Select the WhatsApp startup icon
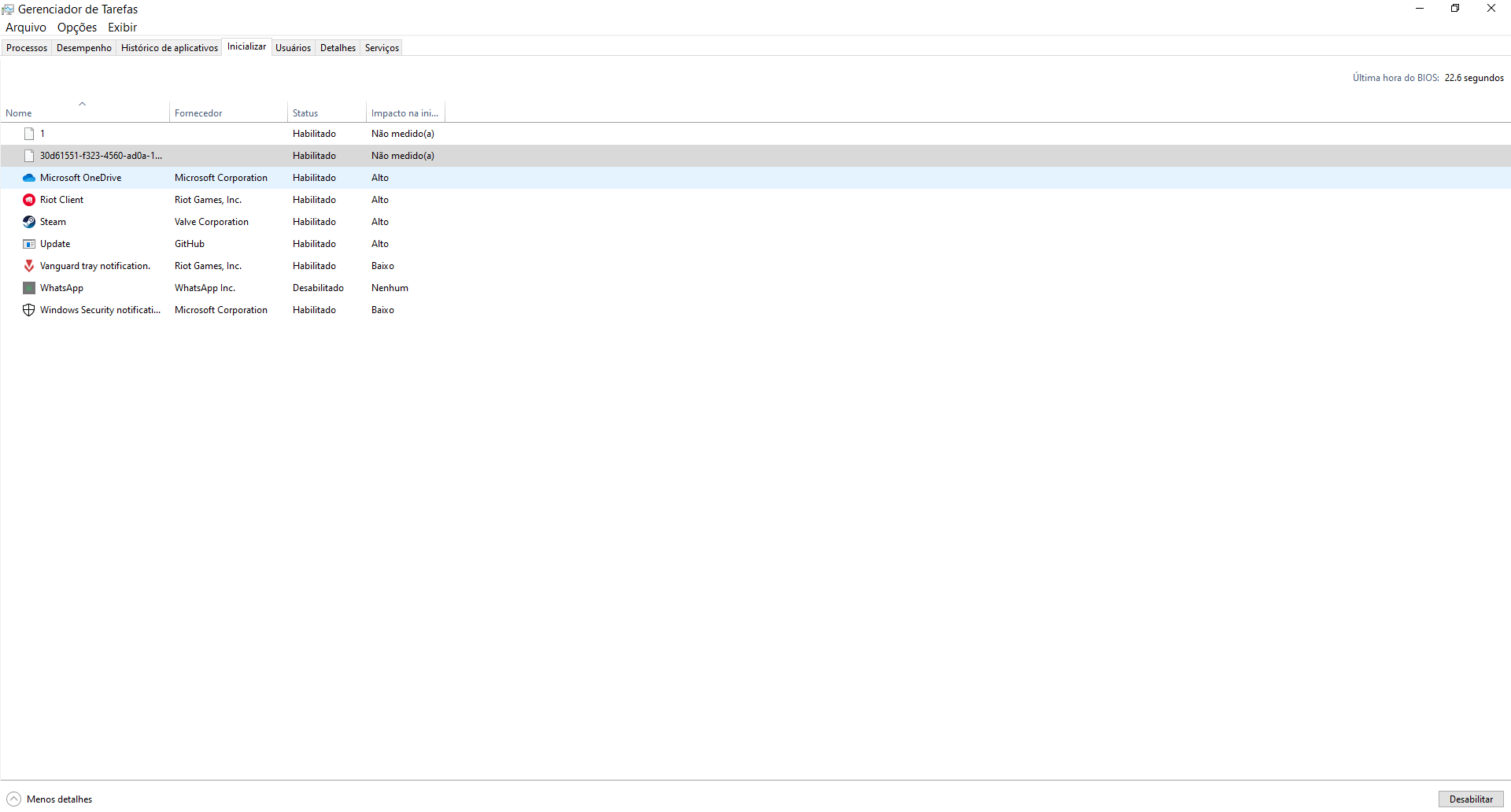The image size is (1511, 812). point(29,288)
